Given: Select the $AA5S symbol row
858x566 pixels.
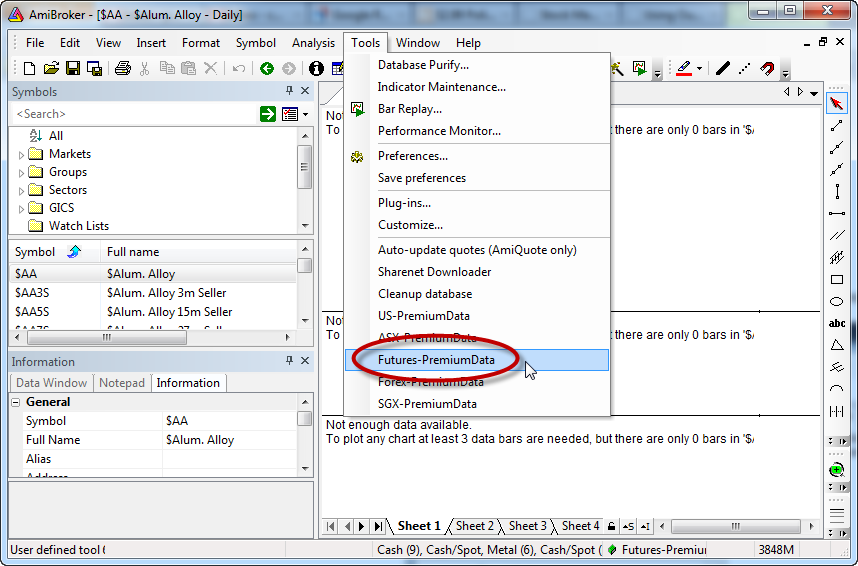Looking at the screenshot, I should pos(153,312).
